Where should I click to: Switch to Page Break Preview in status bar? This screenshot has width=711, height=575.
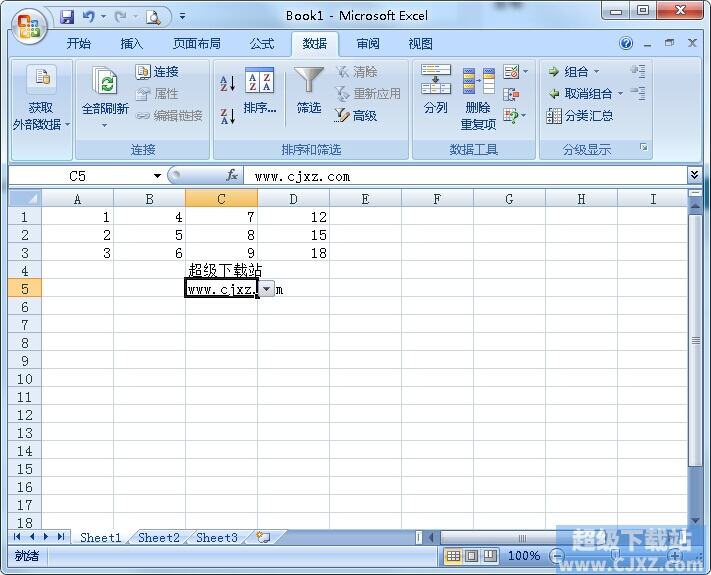[x=491, y=556]
